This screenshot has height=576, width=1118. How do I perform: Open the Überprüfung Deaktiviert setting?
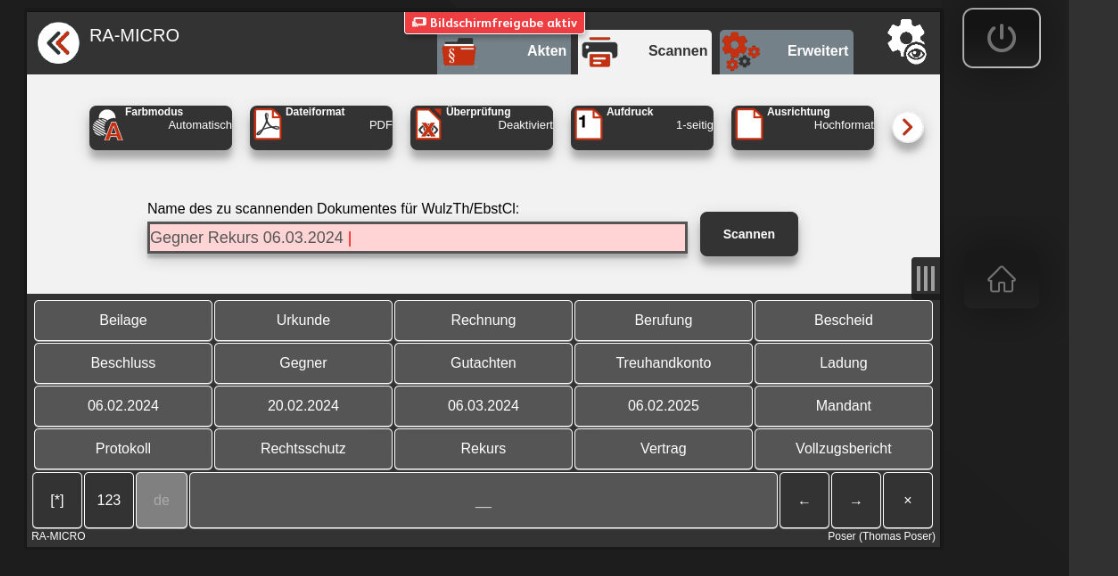tap(481, 128)
